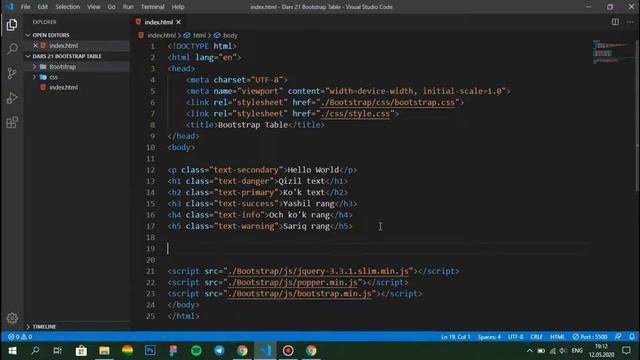Click the editor vertical scrollbar
Viewport: 640px width, 360px height.
click(637, 116)
